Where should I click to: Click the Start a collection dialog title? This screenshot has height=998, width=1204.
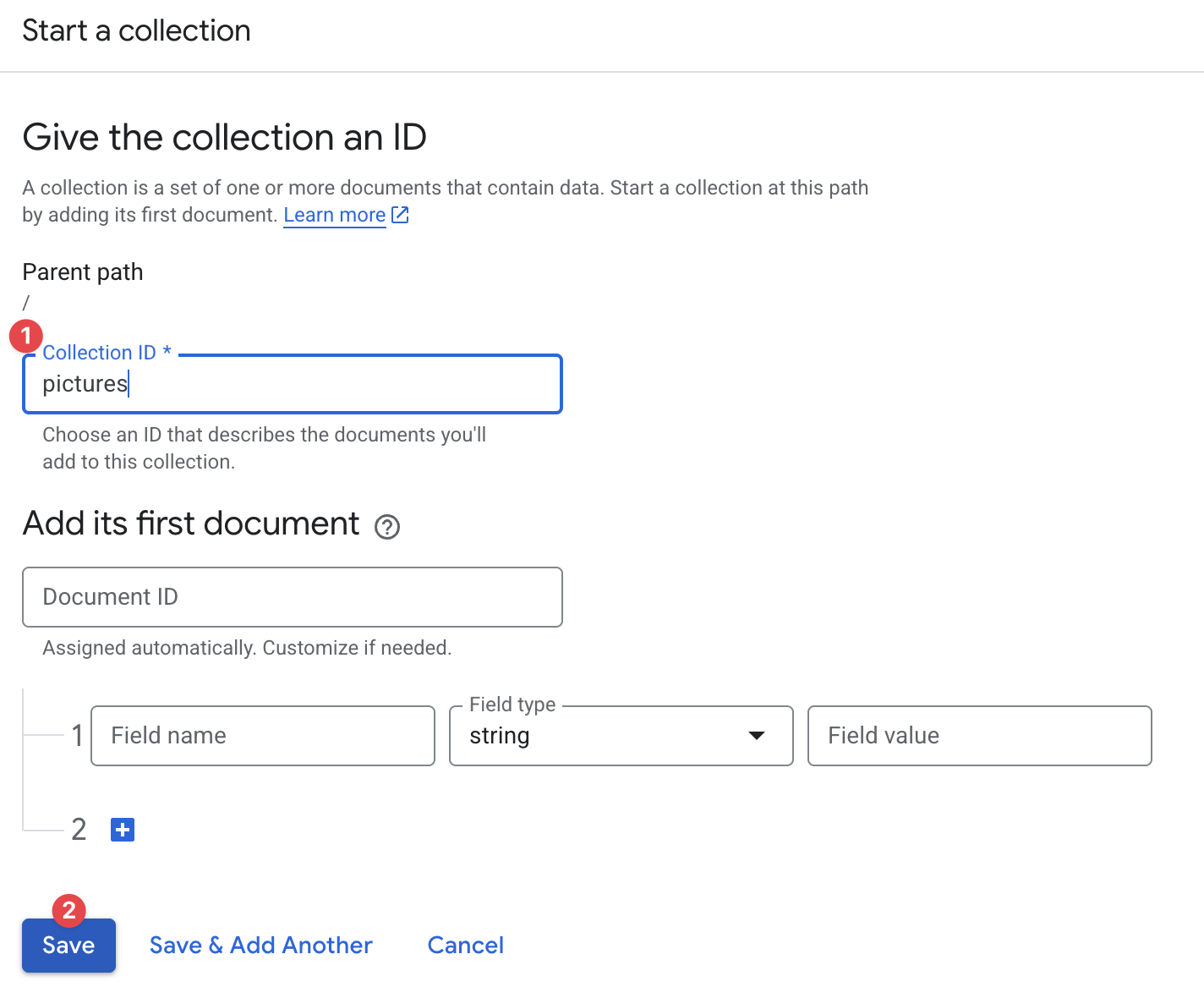click(136, 30)
